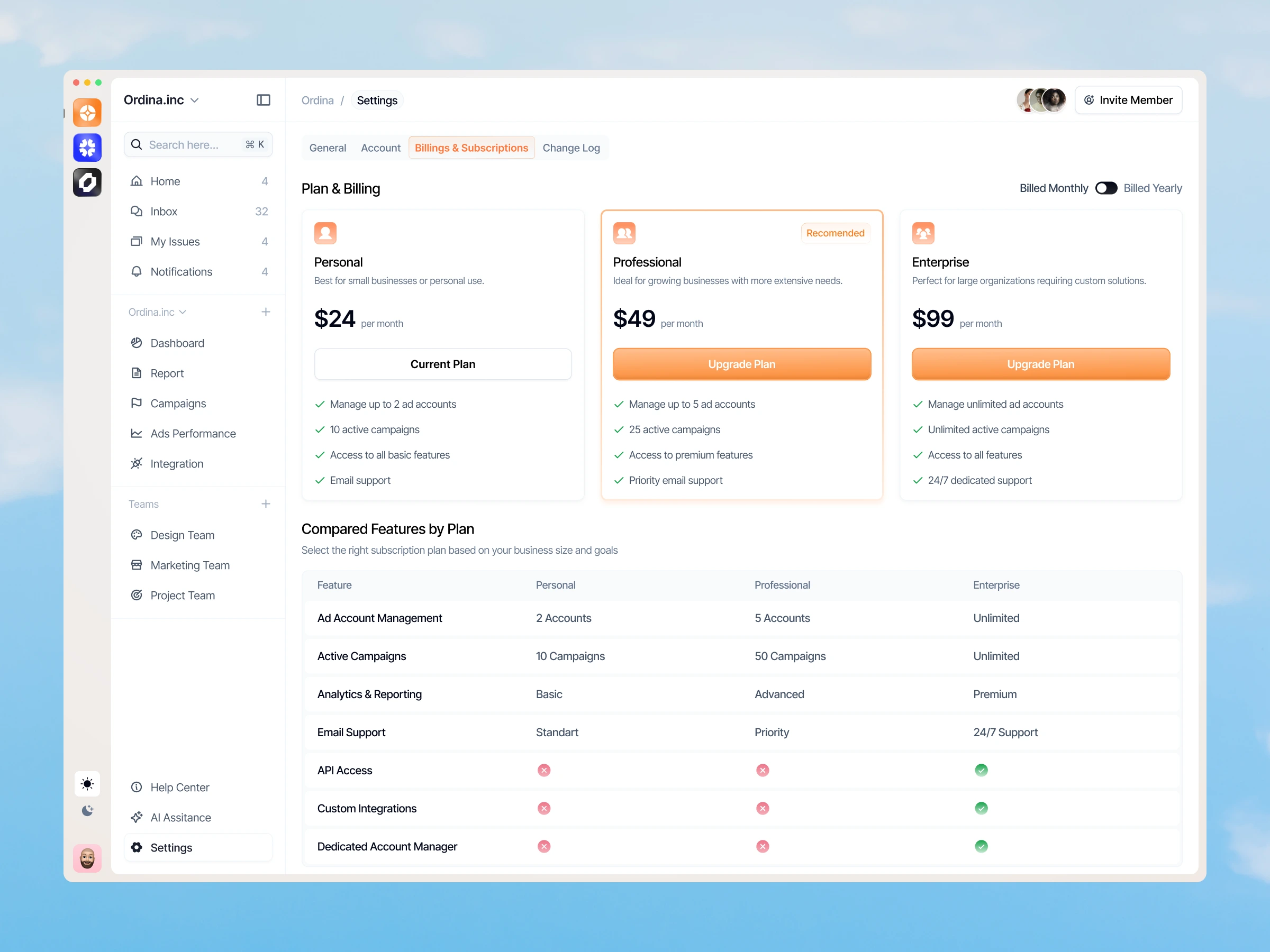This screenshot has width=1270, height=952.
Task: Open the Campaigns section
Action: 178,403
